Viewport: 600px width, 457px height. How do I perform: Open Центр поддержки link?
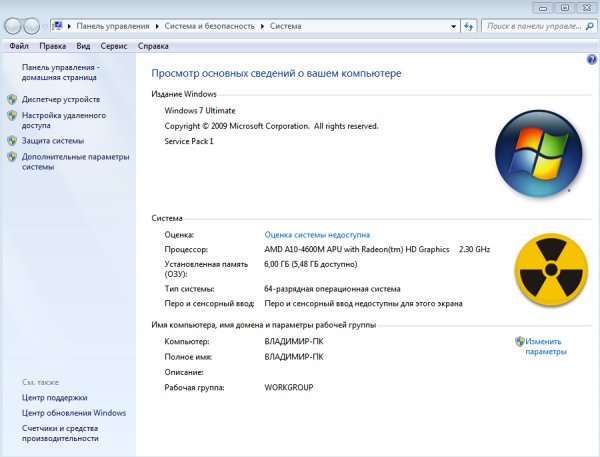[54, 398]
